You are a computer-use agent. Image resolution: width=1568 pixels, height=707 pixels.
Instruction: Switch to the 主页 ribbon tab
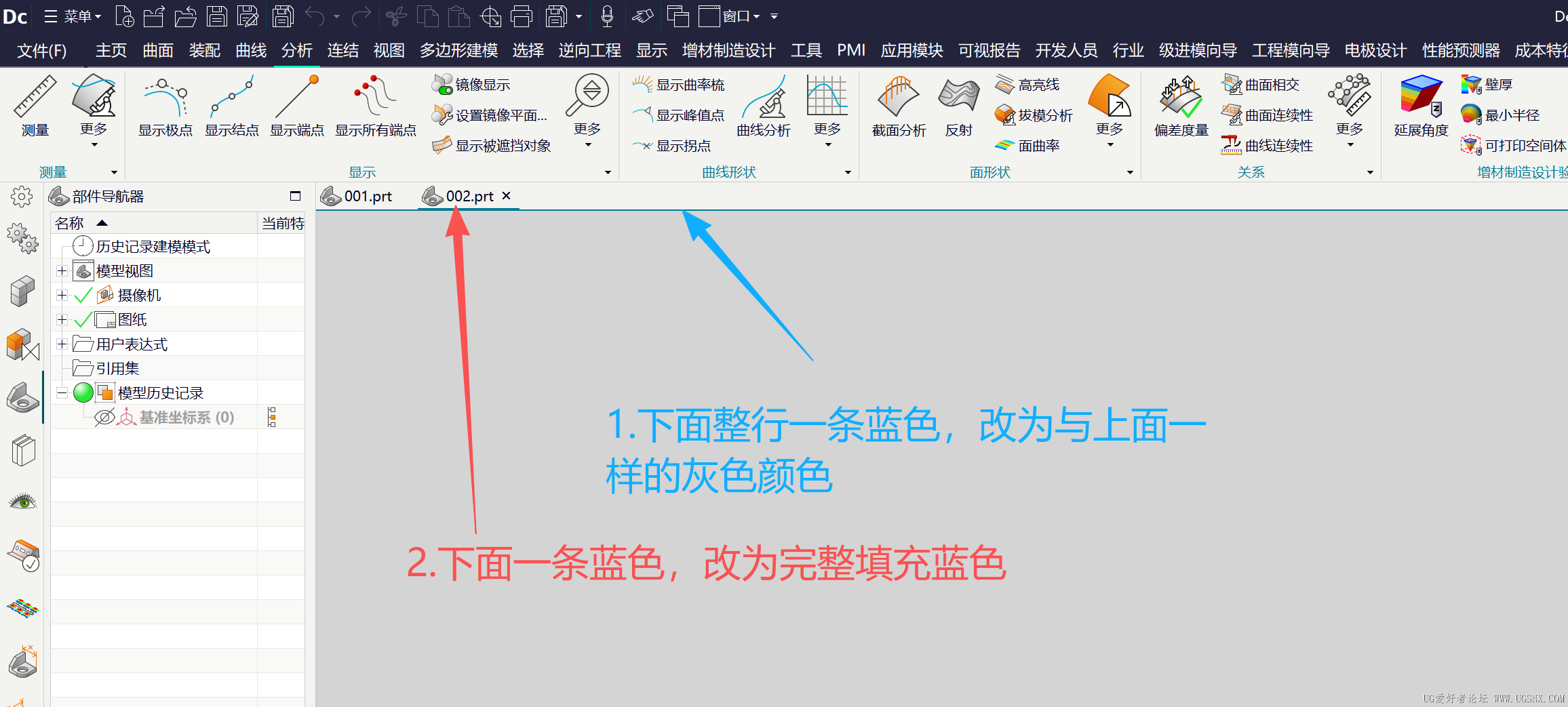tap(111, 49)
